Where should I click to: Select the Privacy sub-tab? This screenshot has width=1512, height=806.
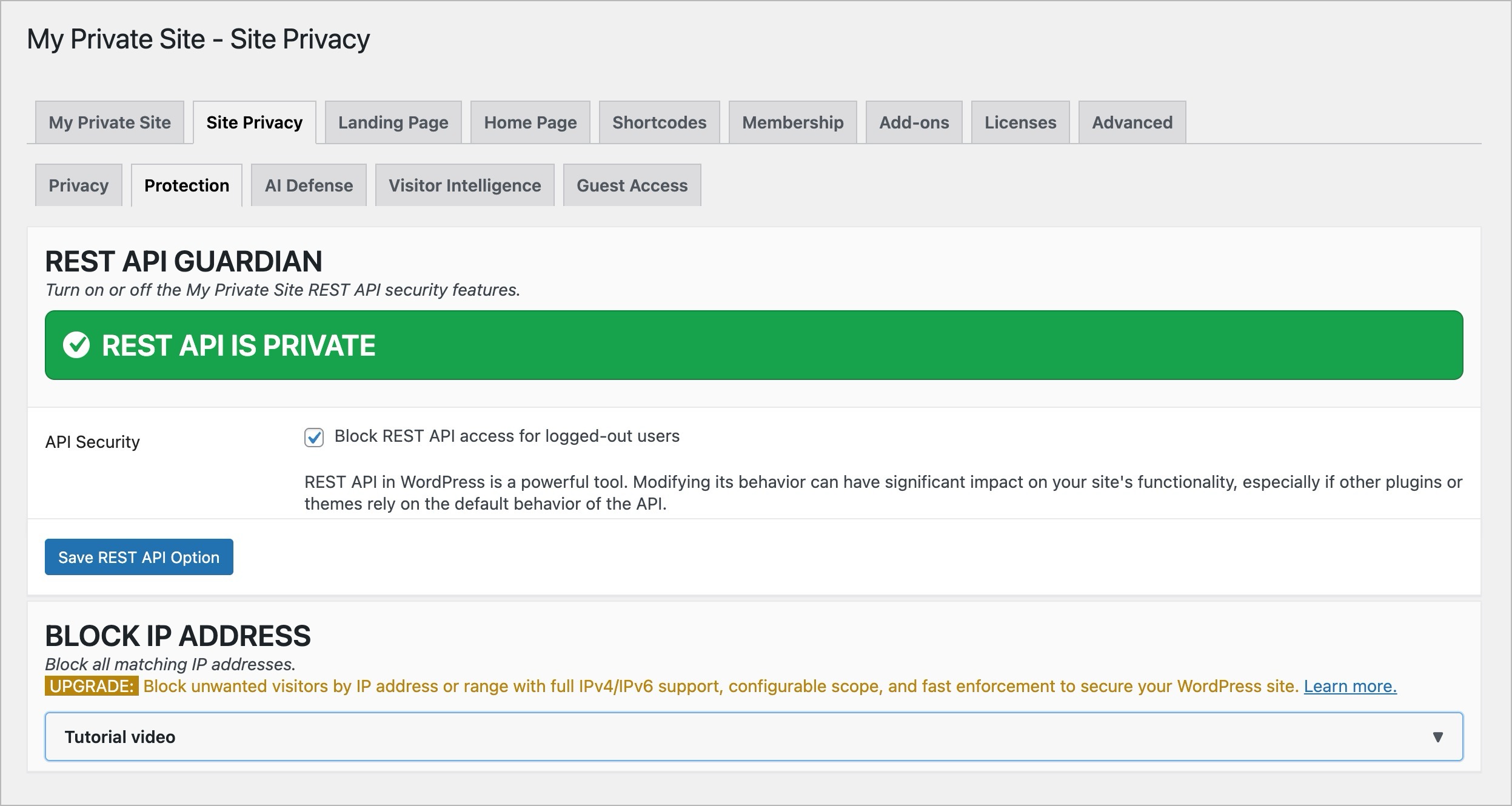point(78,185)
